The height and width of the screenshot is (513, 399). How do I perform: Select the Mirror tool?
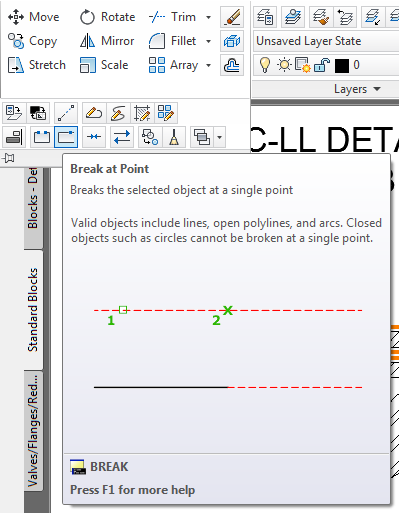(107, 41)
